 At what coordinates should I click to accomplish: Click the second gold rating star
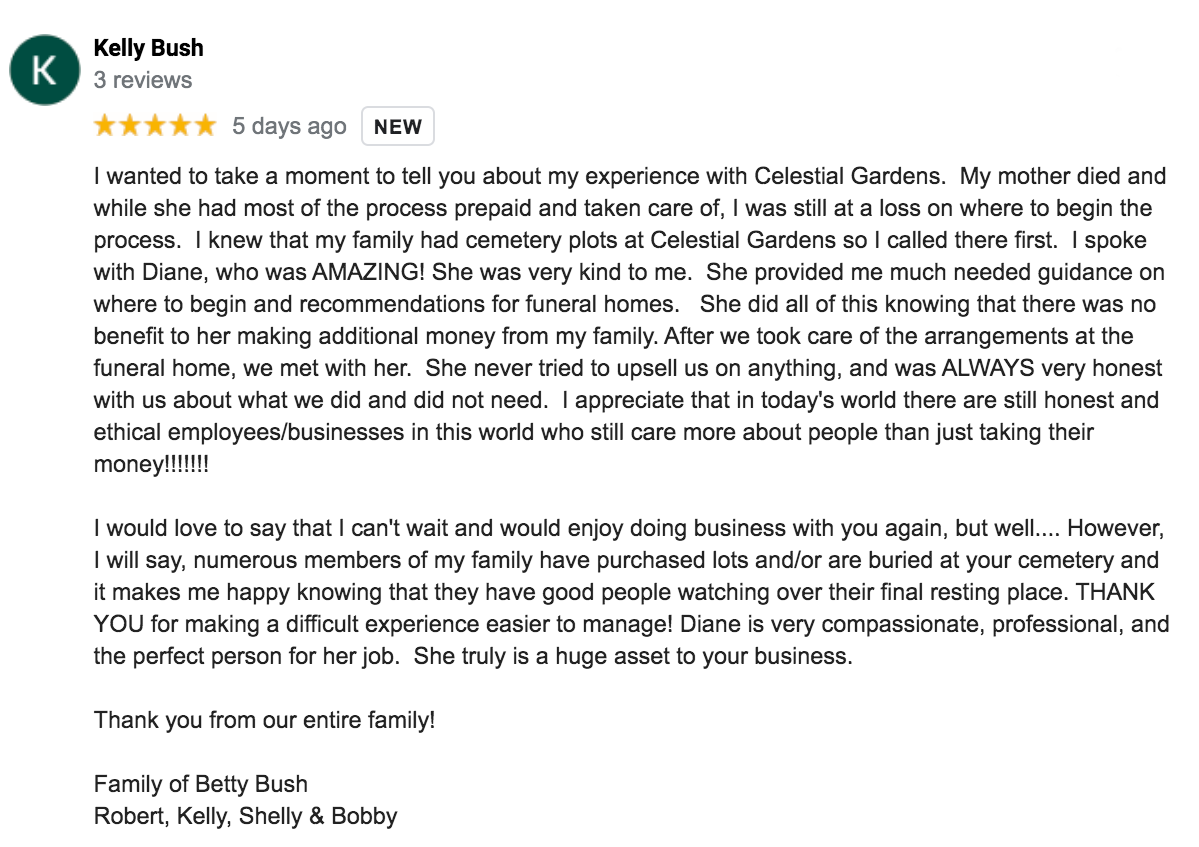coord(131,125)
